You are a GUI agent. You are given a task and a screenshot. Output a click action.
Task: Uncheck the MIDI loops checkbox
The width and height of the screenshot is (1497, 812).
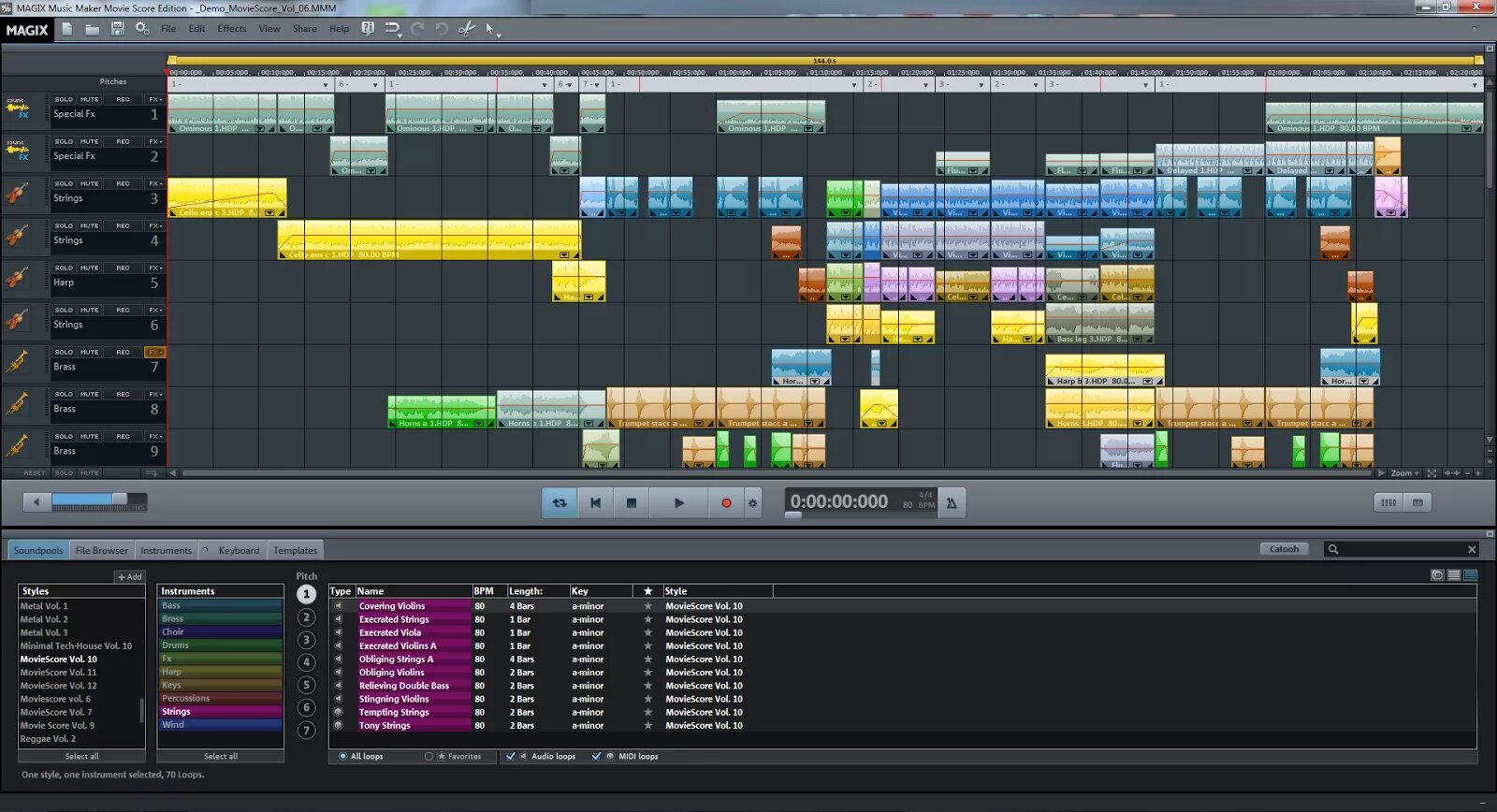pos(596,756)
